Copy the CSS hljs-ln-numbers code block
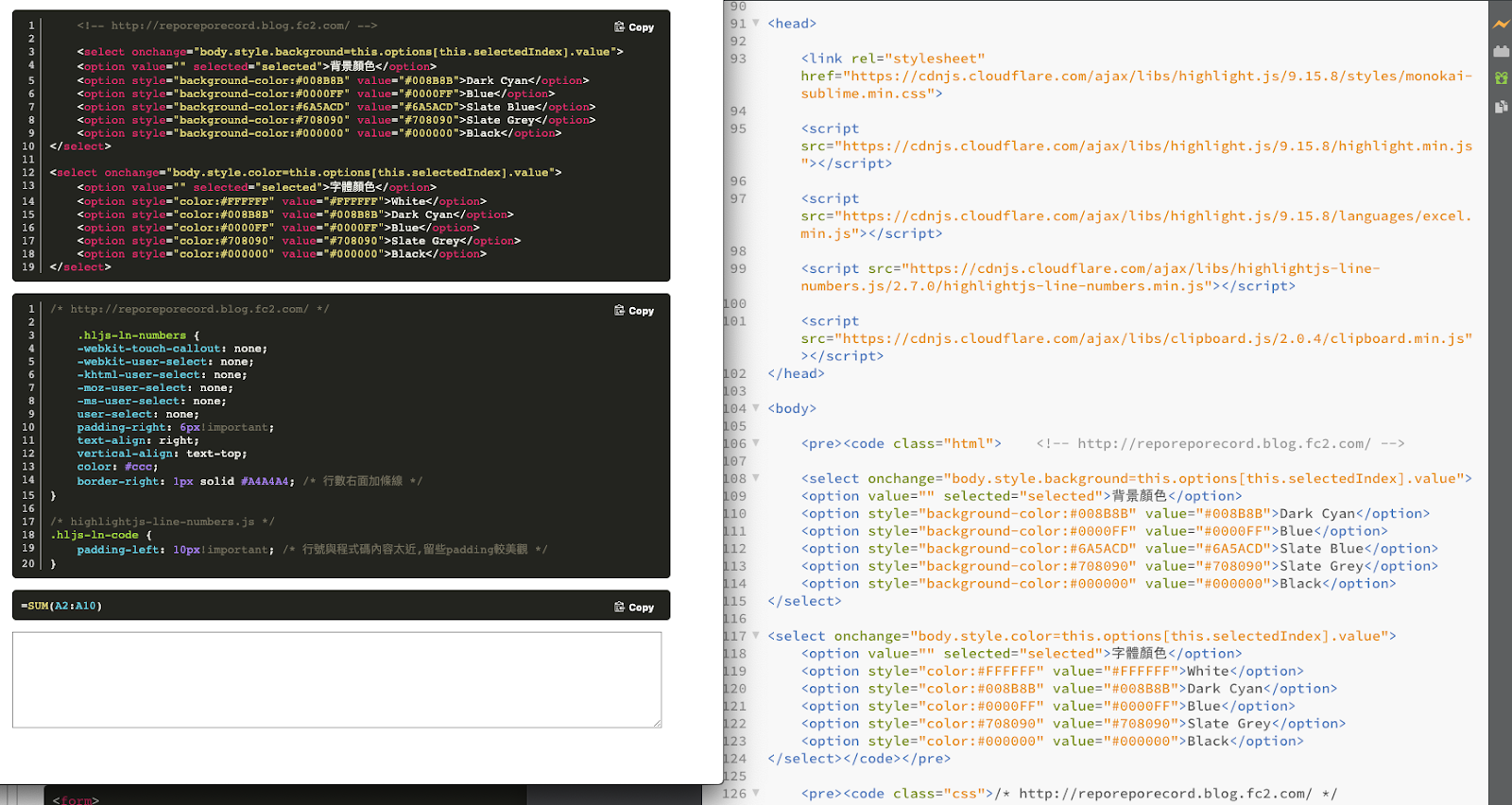 tap(634, 311)
